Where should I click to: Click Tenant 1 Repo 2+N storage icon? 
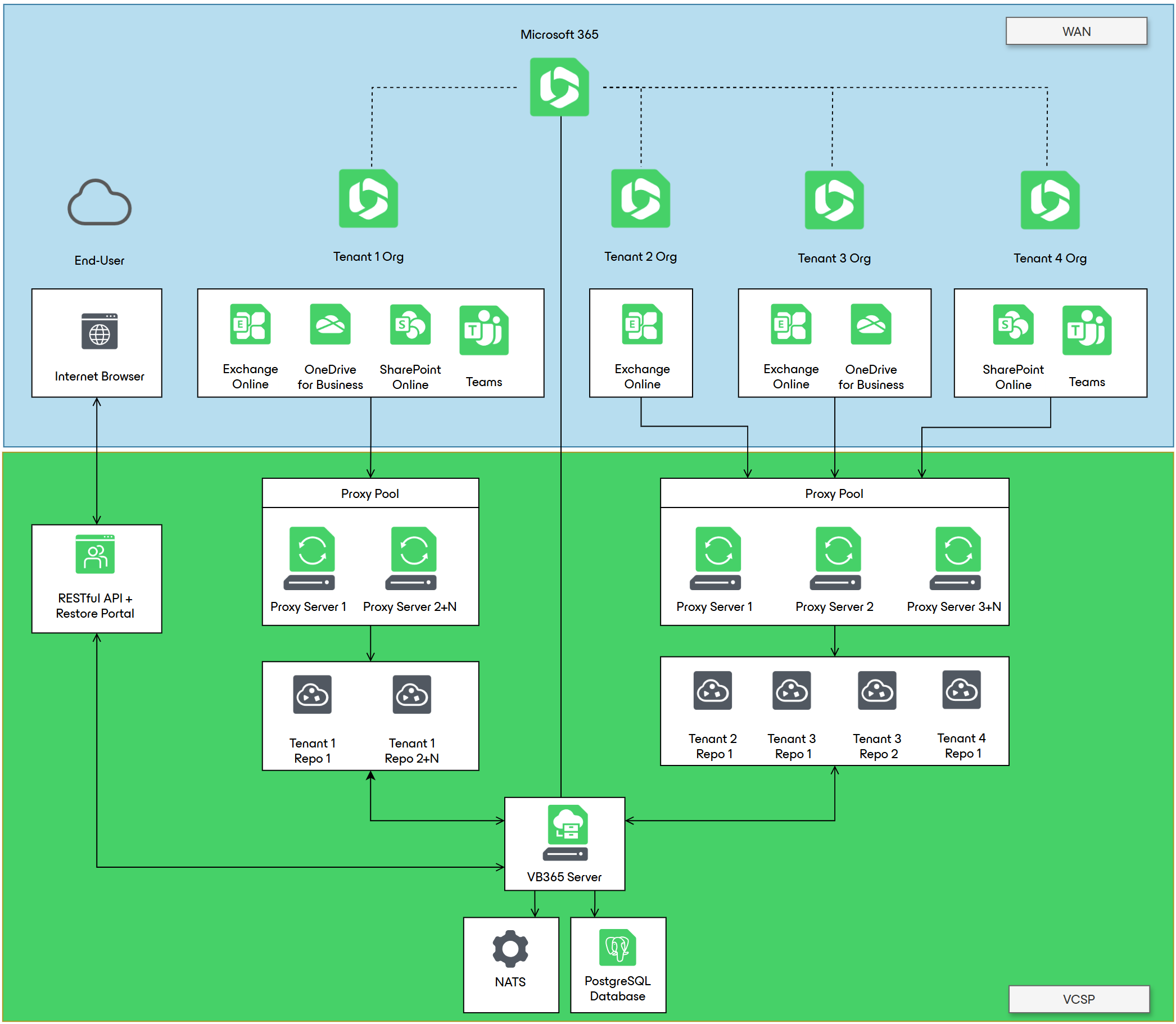411,694
